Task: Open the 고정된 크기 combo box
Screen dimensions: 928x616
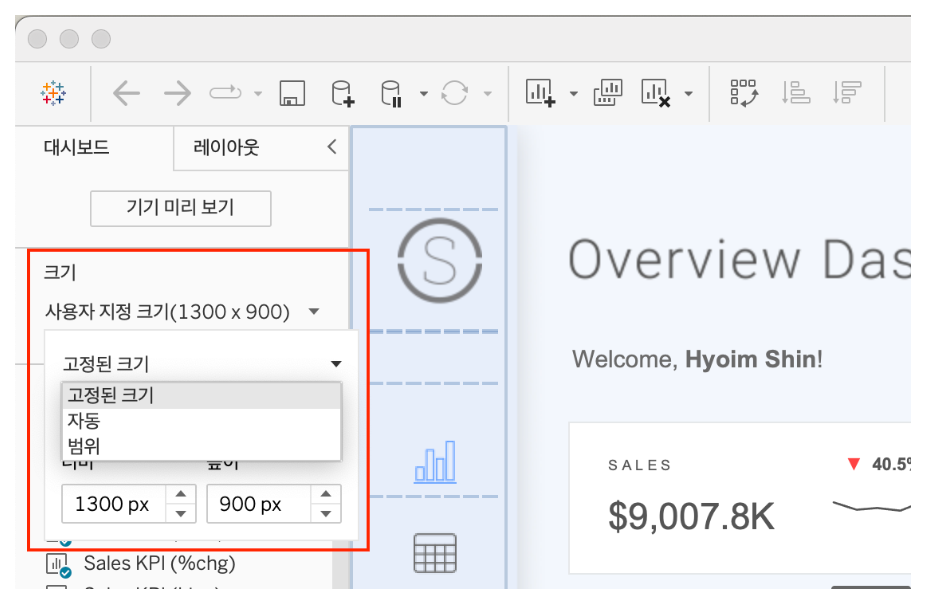Action: click(202, 364)
